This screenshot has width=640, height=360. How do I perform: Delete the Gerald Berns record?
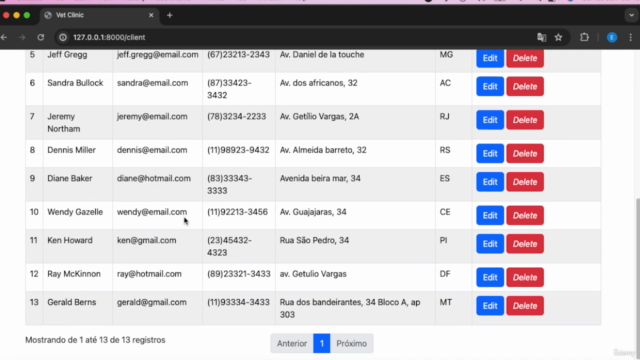tap(525, 306)
